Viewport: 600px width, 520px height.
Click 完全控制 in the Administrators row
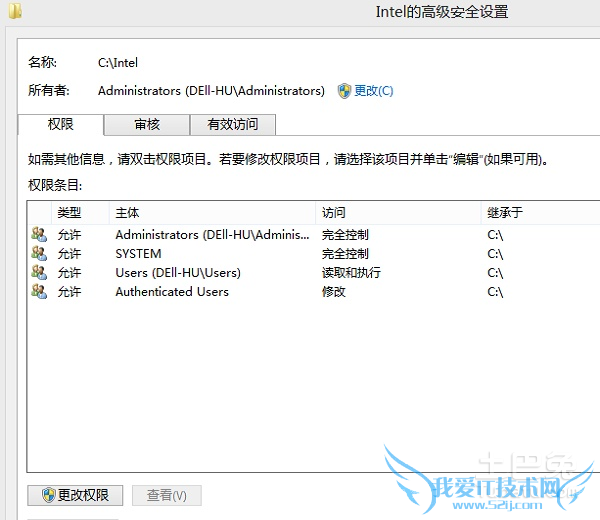[x=345, y=235]
